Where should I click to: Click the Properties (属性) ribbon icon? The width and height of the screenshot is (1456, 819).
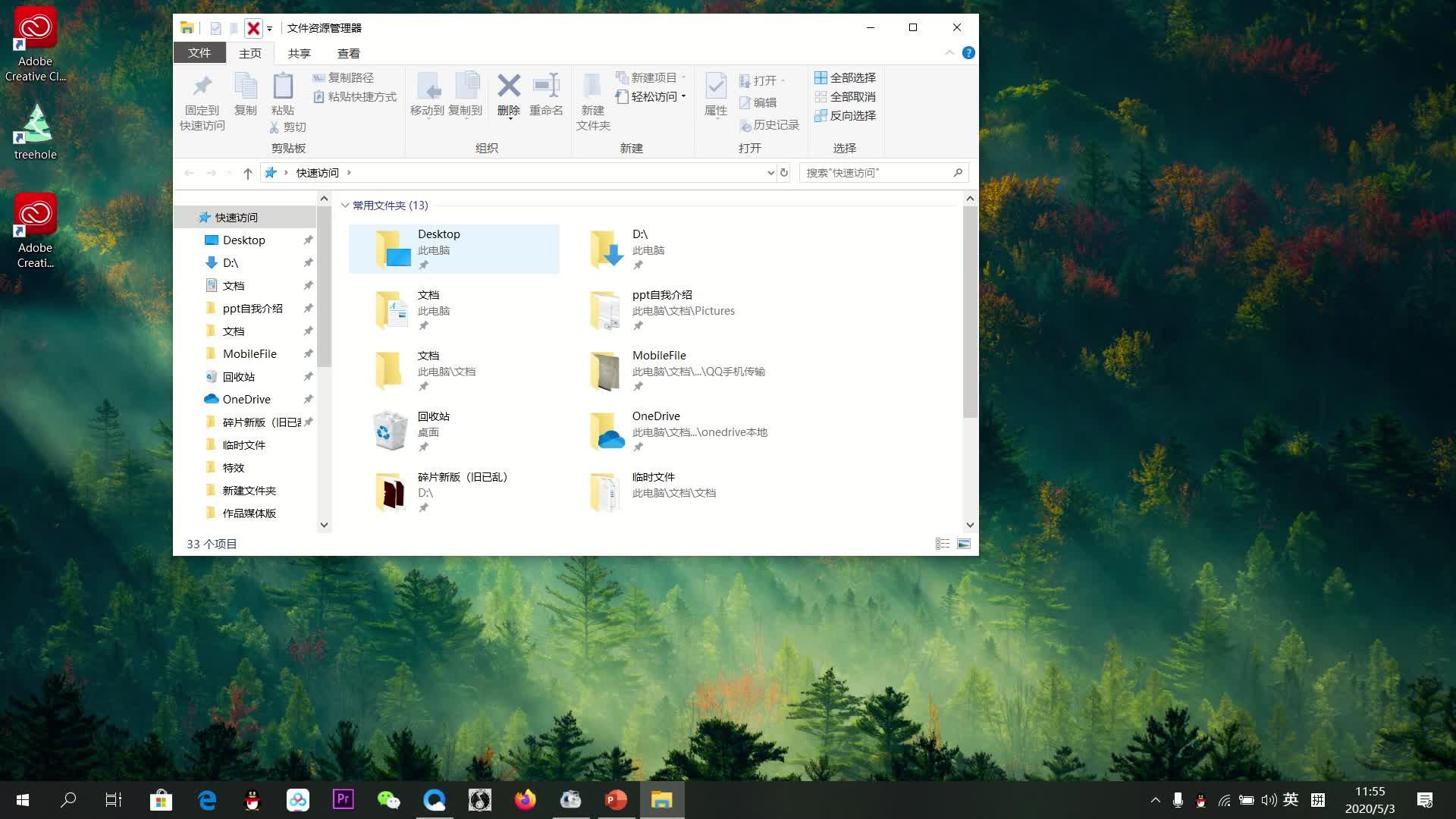pos(715,87)
